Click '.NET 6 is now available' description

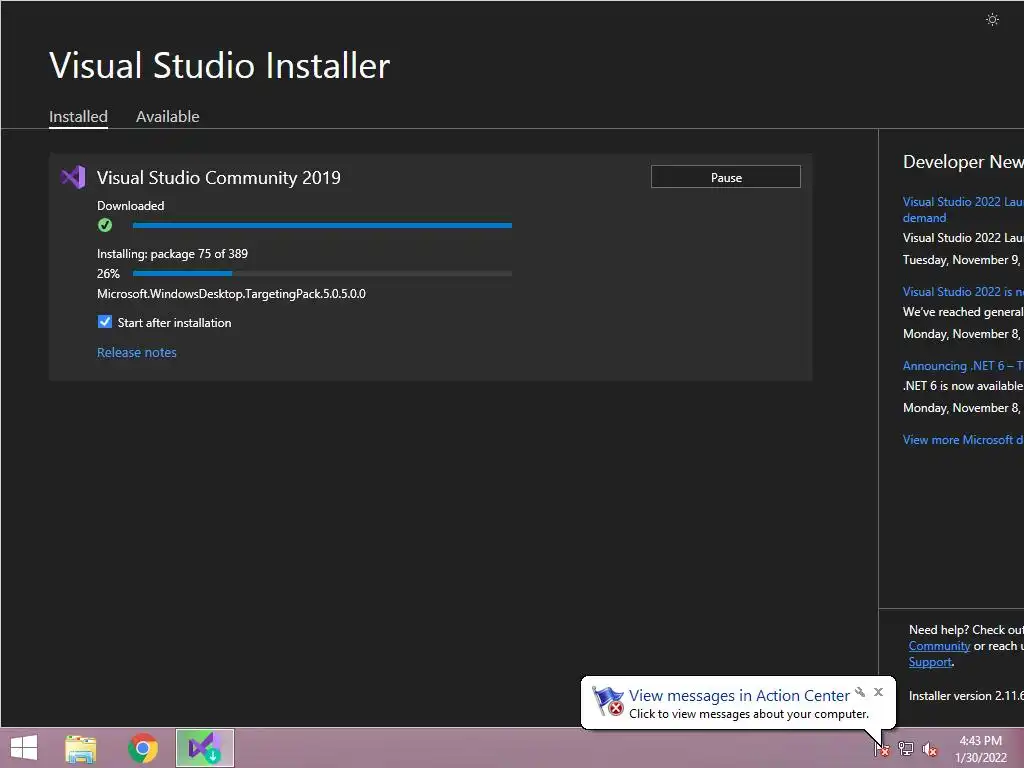pyautogui.click(x=963, y=386)
